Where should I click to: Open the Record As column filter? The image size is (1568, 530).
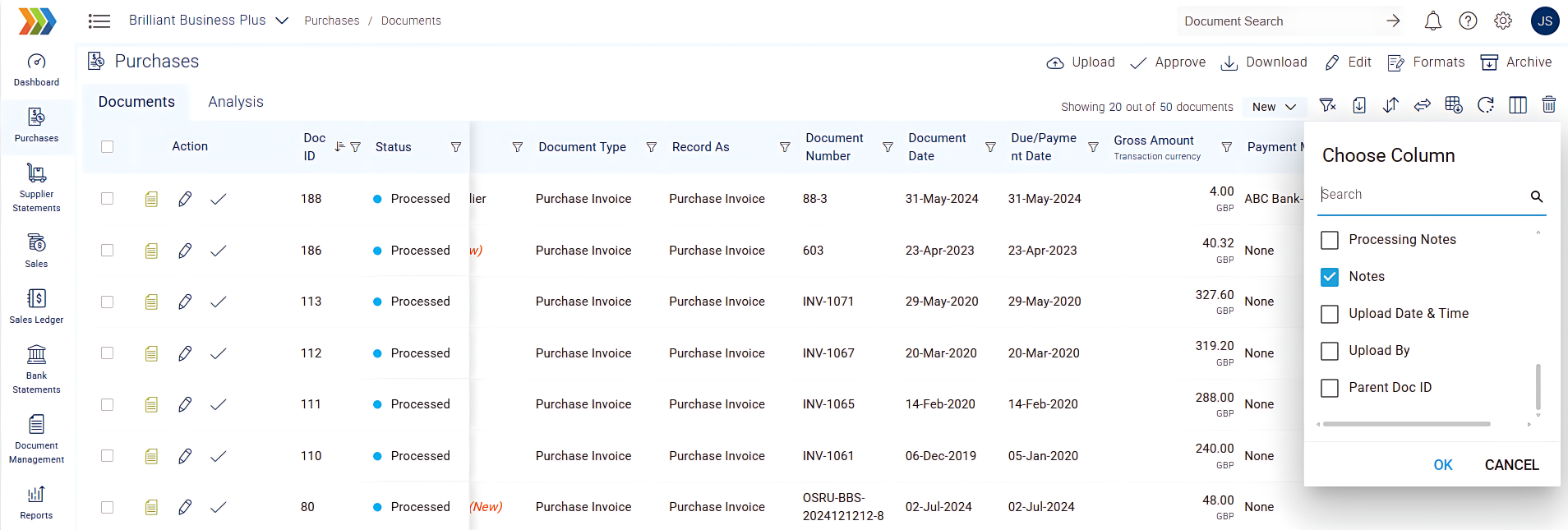785,147
